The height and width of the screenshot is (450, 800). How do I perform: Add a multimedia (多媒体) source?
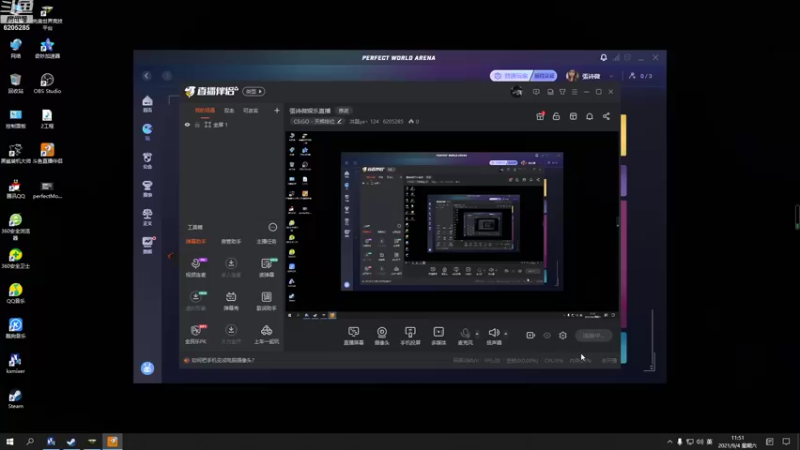pos(439,336)
